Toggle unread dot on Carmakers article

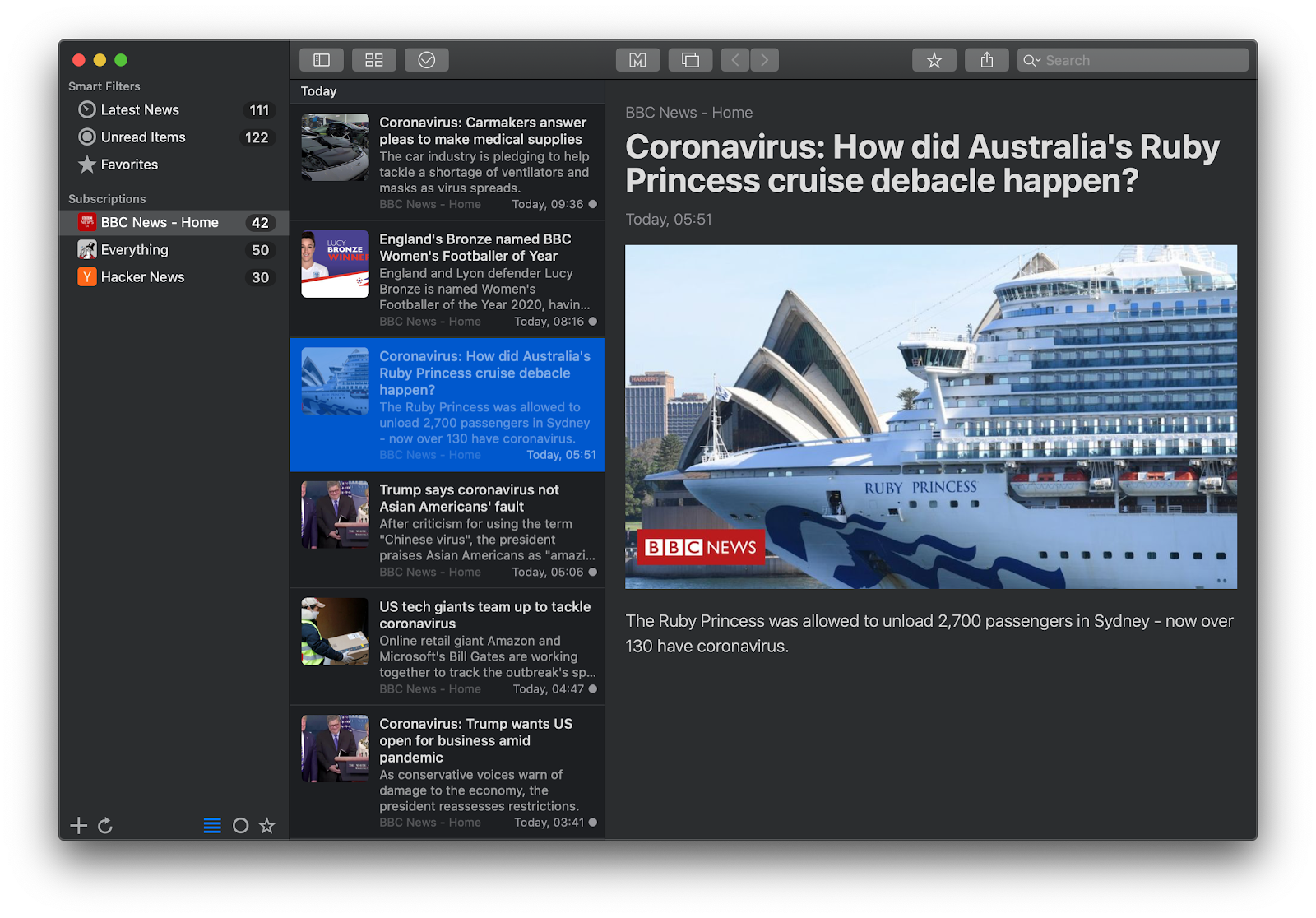click(593, 204)
